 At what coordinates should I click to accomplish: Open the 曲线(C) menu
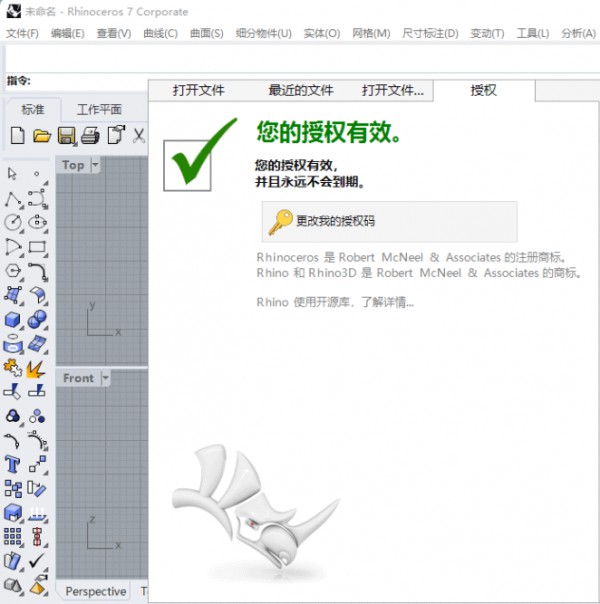[160, 34]
